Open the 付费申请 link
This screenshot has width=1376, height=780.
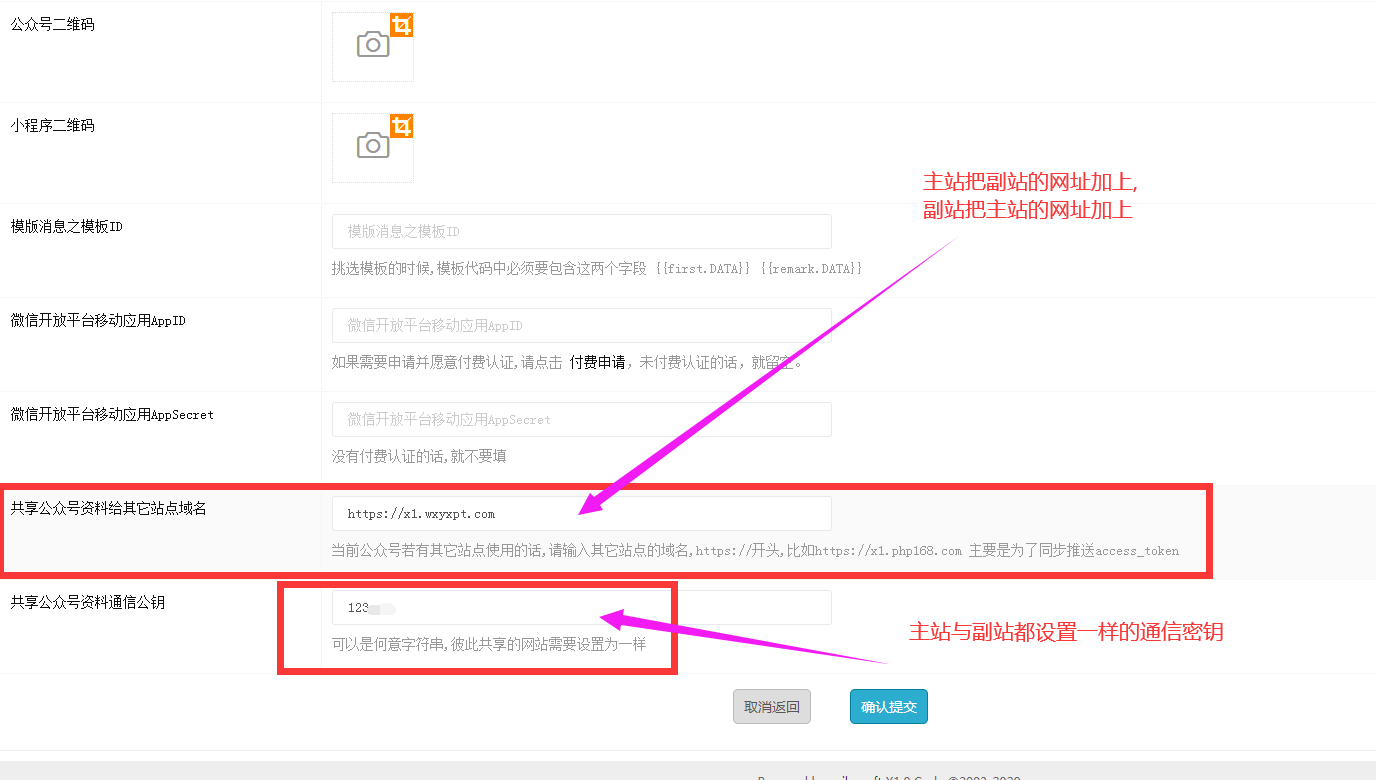[597, 363]
